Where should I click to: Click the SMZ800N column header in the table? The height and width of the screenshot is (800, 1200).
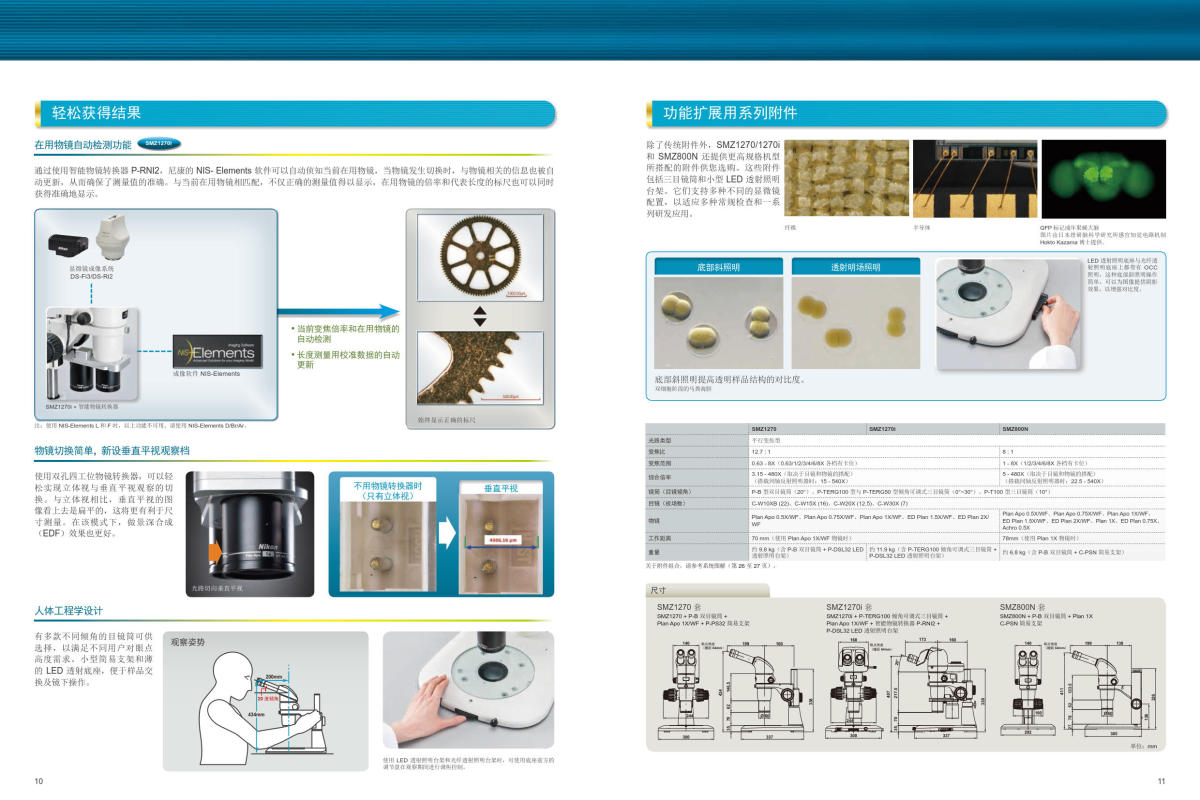click(x=1015, y=428)
